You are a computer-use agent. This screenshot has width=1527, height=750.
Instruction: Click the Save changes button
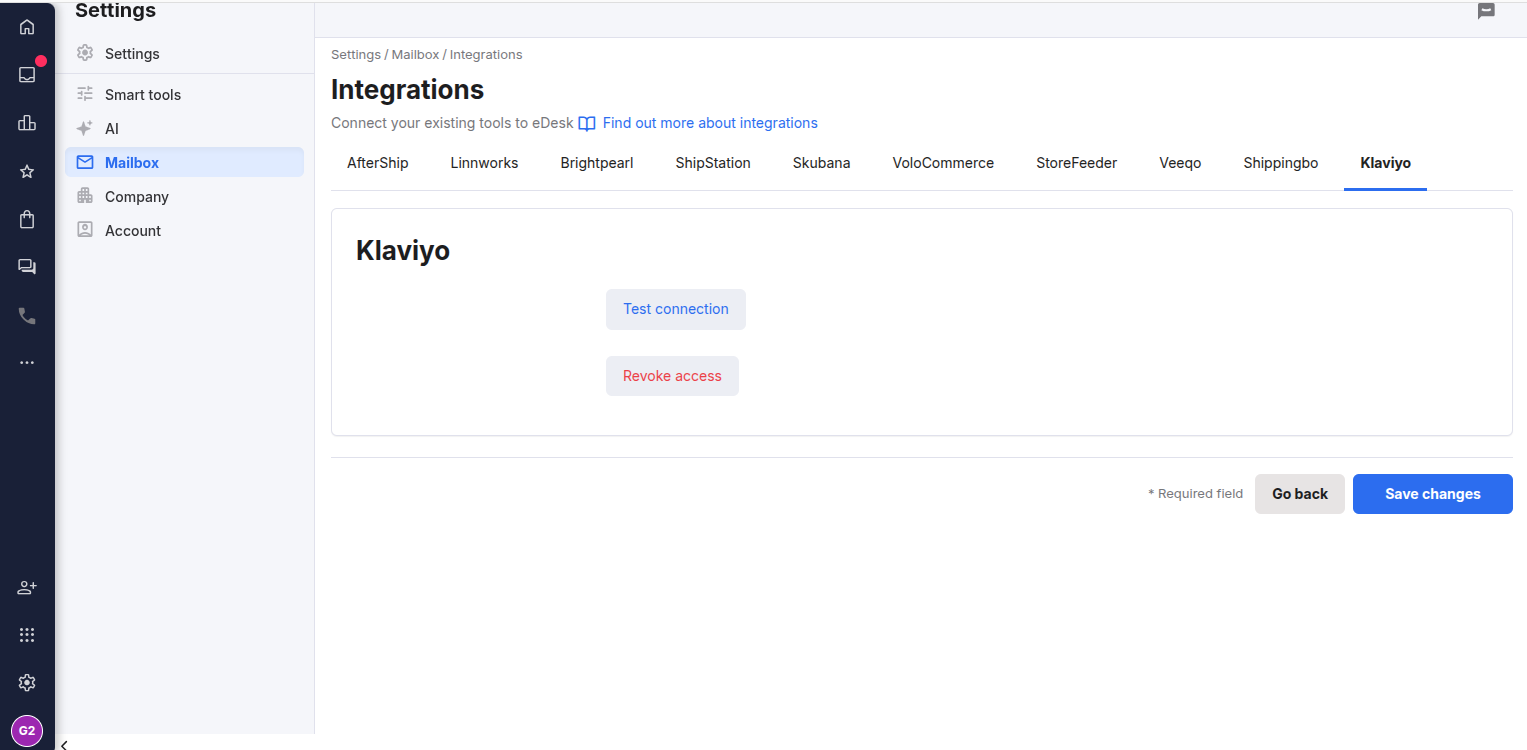tap(1432, 493)
